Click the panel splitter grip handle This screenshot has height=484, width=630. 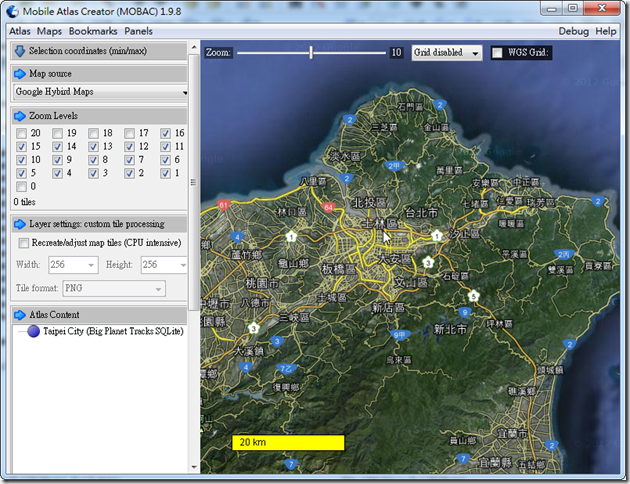tap(194, 182)
